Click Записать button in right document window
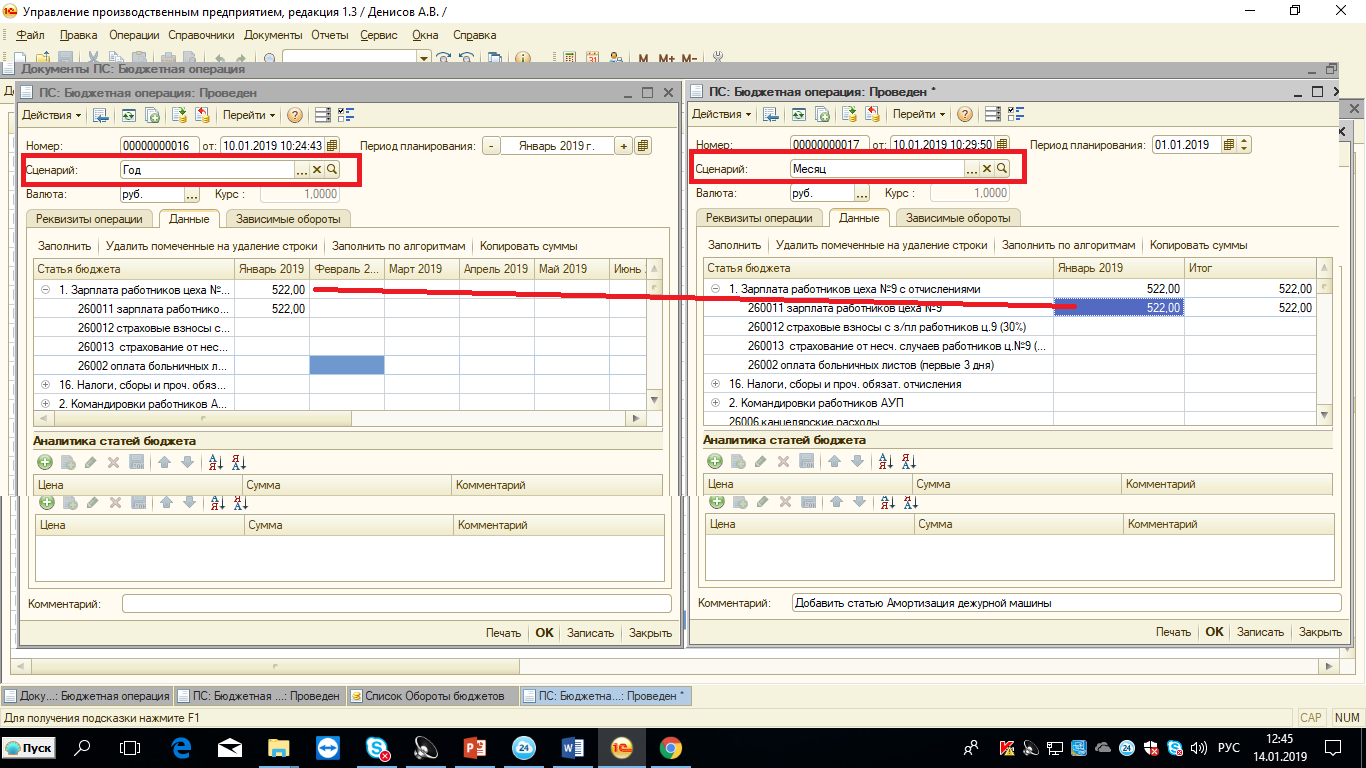This screenshot has height=768, width=1366. tap(1260, 632)
